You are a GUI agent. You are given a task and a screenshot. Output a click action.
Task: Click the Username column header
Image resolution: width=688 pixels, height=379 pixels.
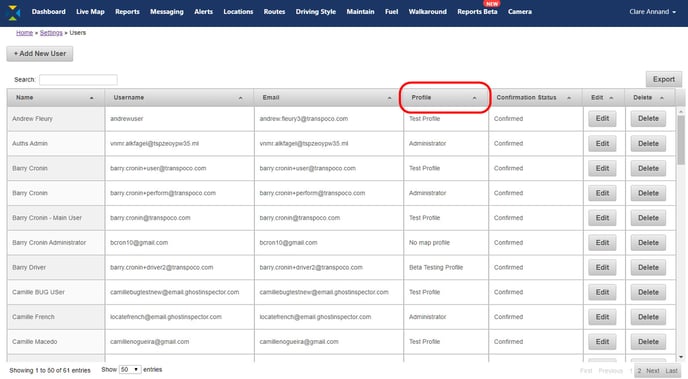coord(179,98)
